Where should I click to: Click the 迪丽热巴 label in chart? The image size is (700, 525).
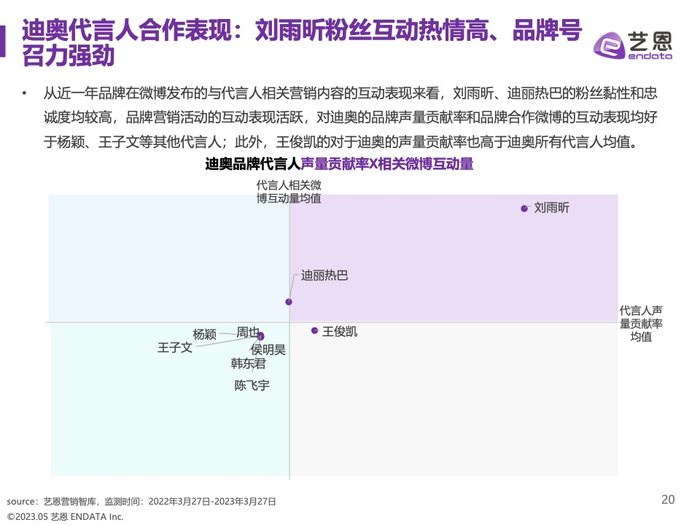(x=324, y=275)
